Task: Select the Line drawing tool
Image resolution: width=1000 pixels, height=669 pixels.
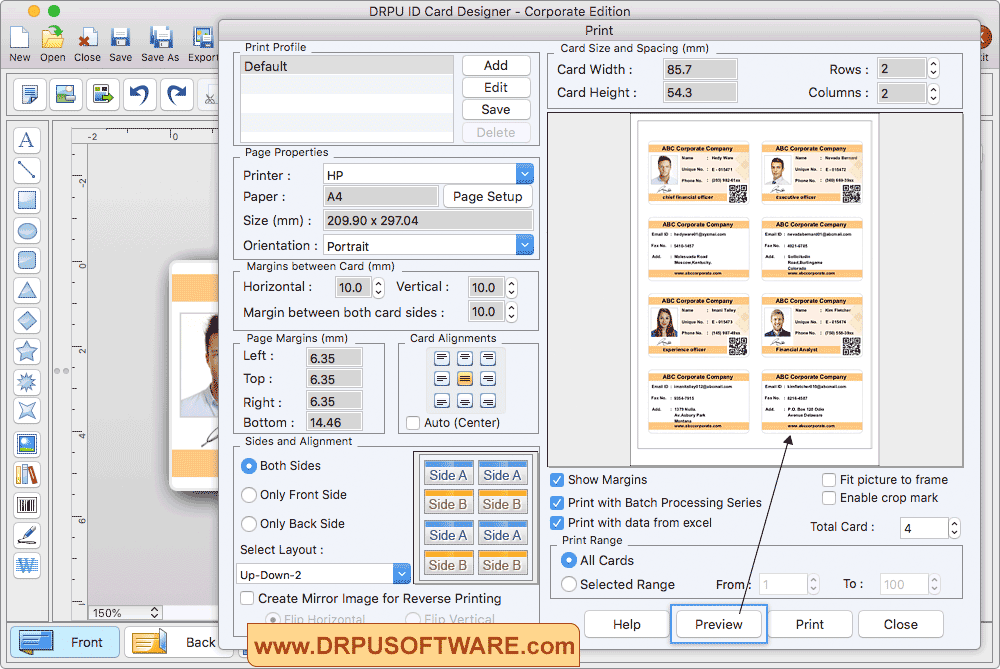Action: pyautogui.click(x=27, y=170)
